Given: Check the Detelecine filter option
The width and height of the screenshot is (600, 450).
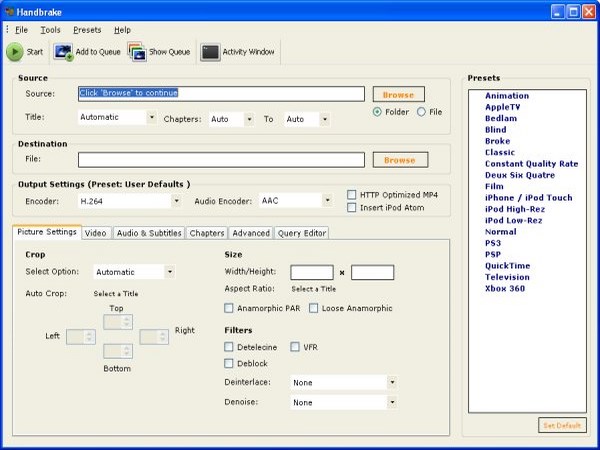Looking at the screenshot, I should (x=230, y=347).
